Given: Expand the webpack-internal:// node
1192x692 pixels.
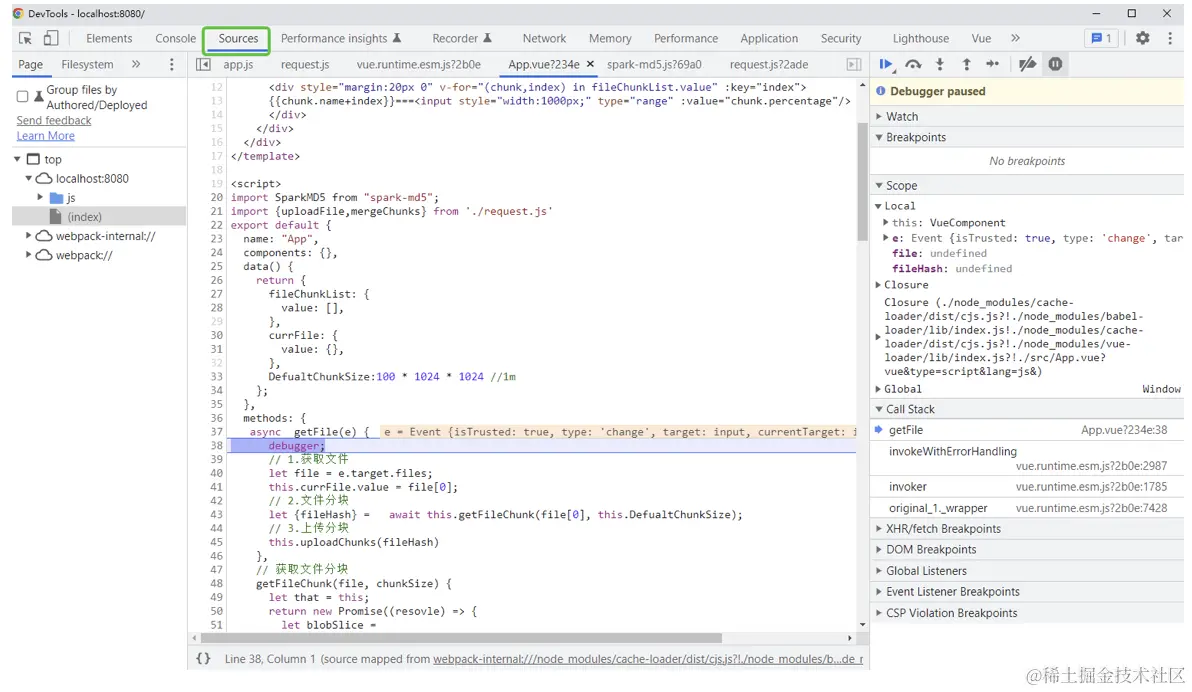Looking at the screenshot, I should 29,236.
